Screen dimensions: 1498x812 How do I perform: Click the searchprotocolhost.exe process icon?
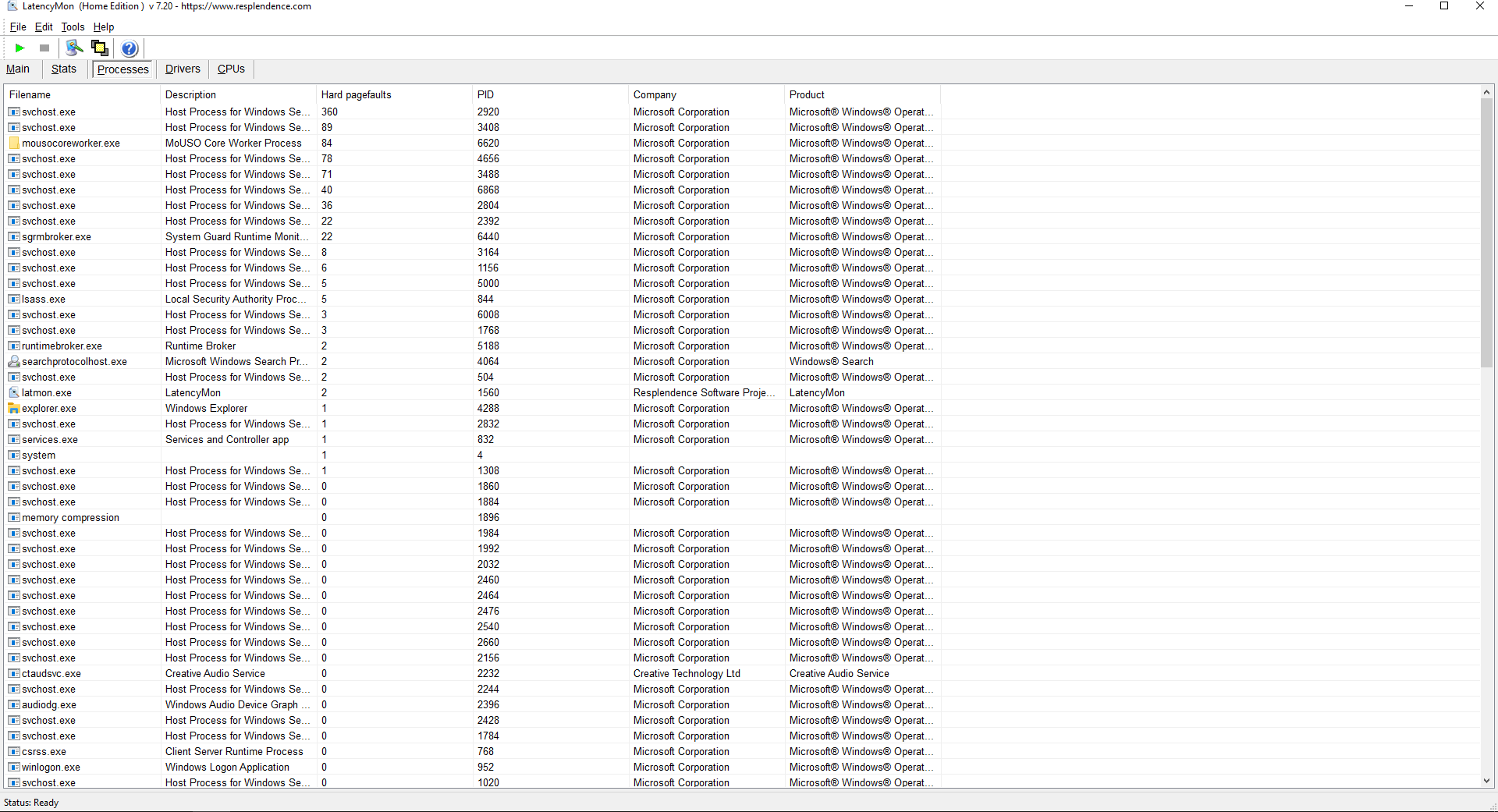[14, 362]
